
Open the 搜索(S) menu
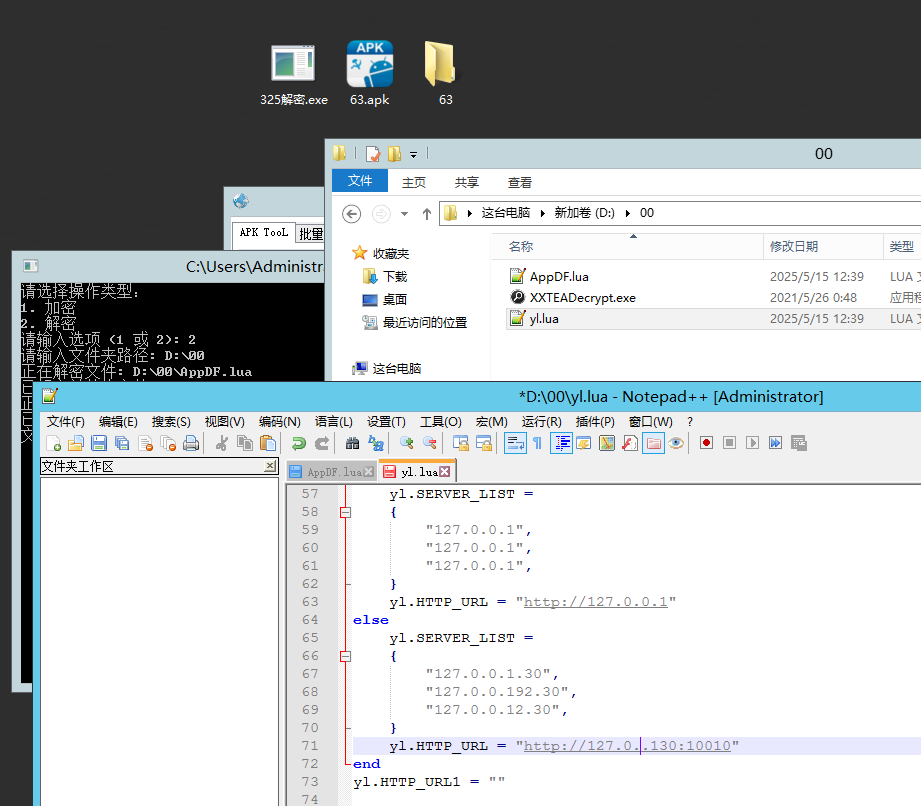click(171, 422)
